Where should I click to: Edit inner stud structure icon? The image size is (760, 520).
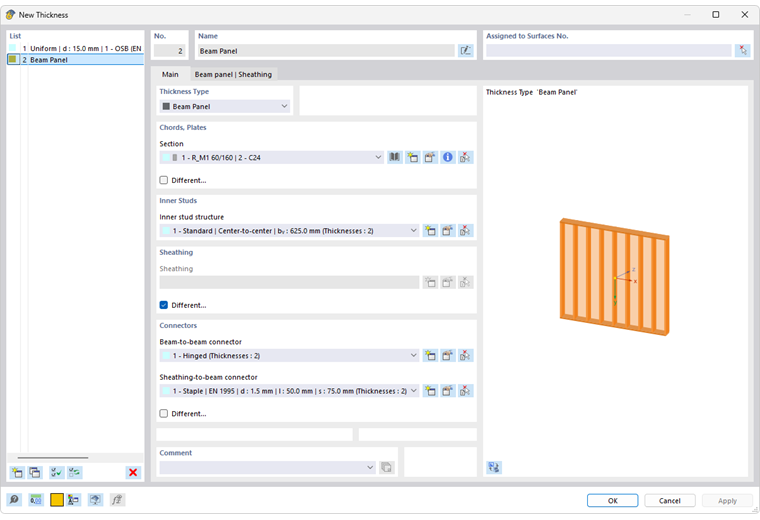click(447, 231)
